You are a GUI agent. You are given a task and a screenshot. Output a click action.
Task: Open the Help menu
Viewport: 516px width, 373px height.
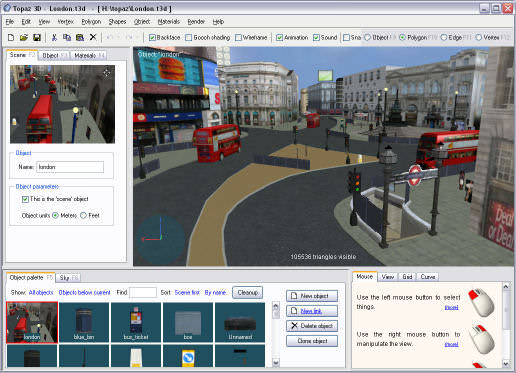coord(218,22)
